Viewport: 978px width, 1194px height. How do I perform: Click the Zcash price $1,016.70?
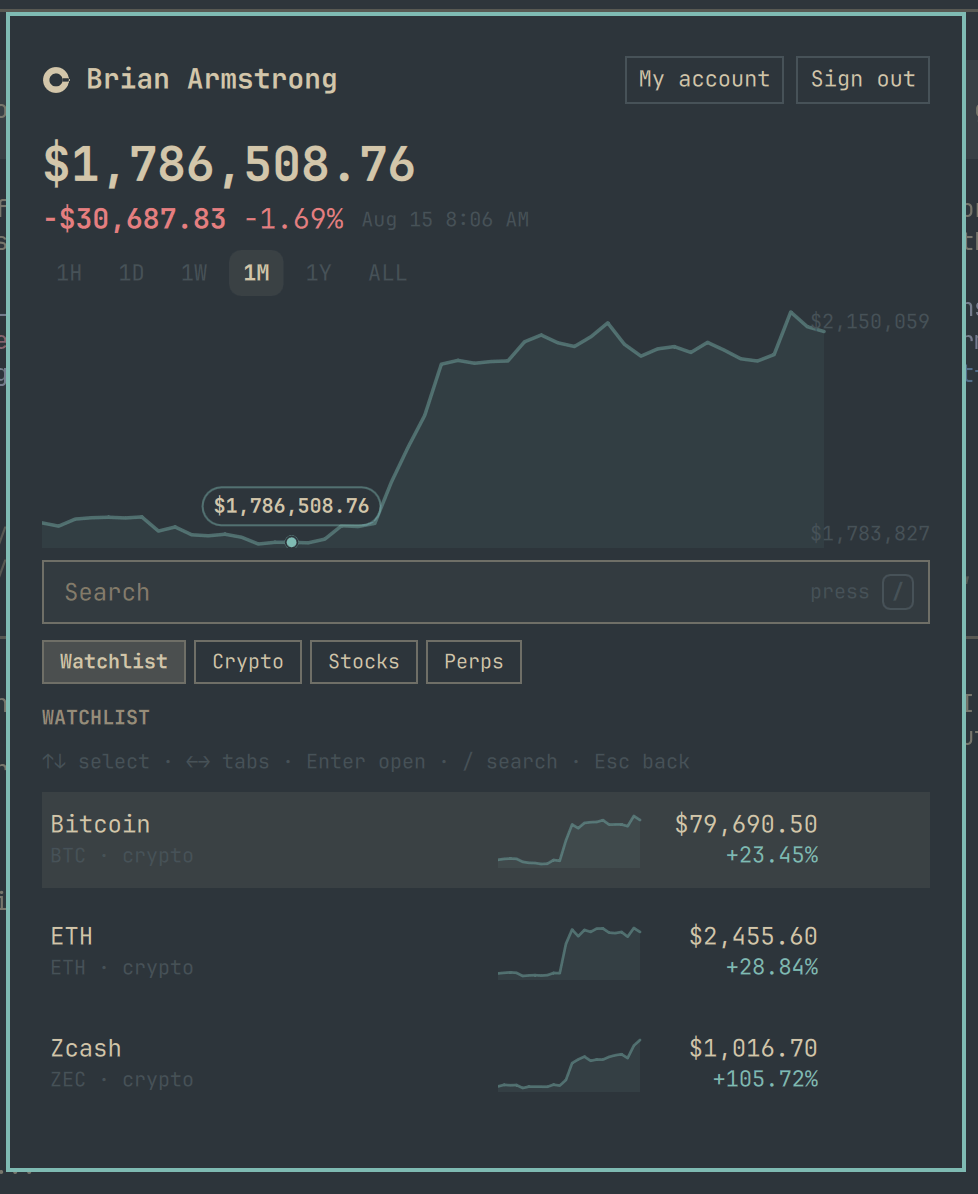click(x=753, y=1048)
